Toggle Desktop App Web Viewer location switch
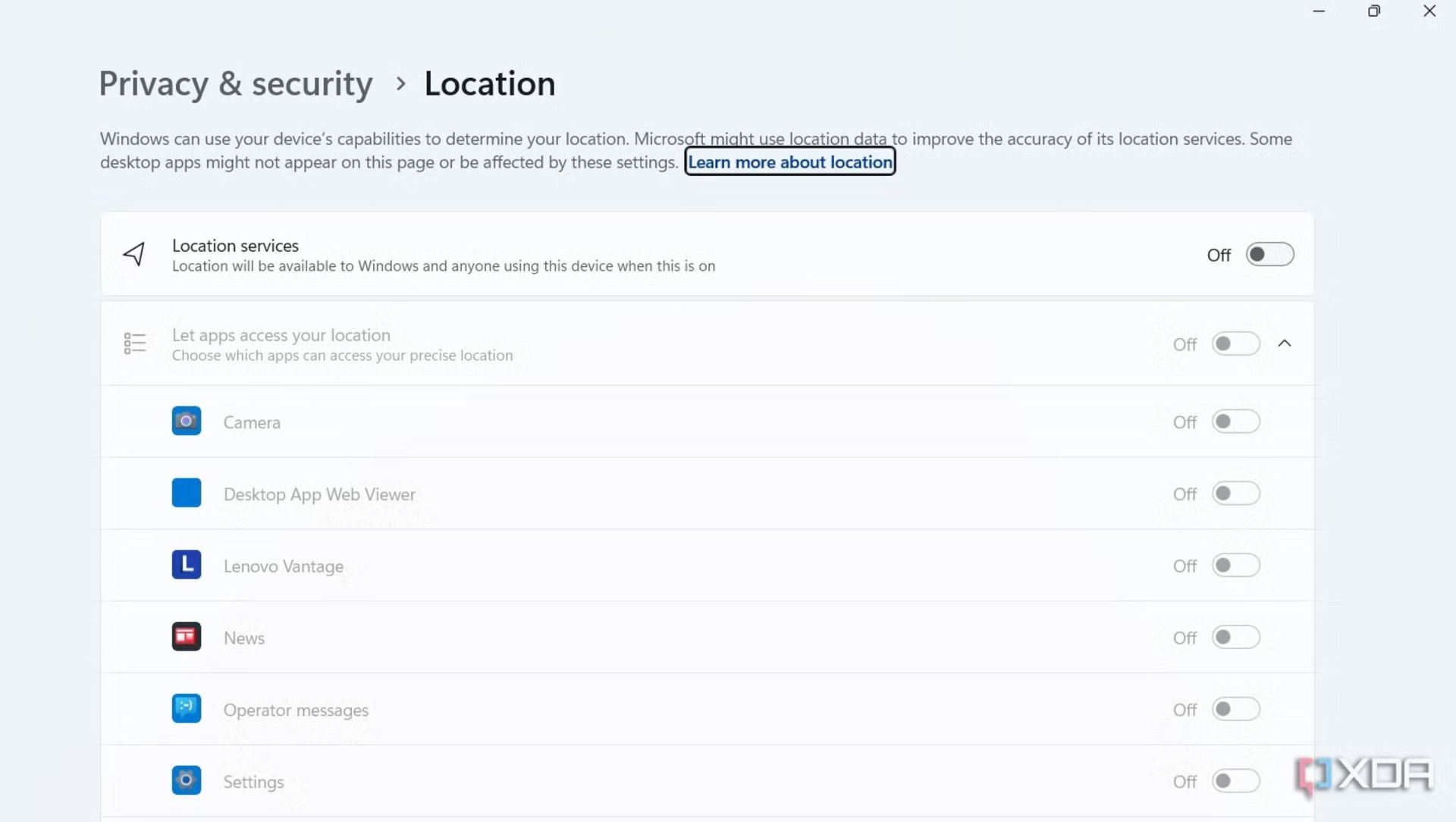 1235,494
